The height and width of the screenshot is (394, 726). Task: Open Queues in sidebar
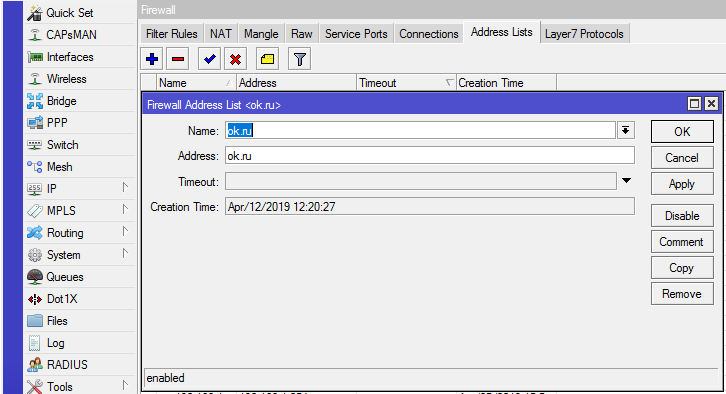coord(80,277)
